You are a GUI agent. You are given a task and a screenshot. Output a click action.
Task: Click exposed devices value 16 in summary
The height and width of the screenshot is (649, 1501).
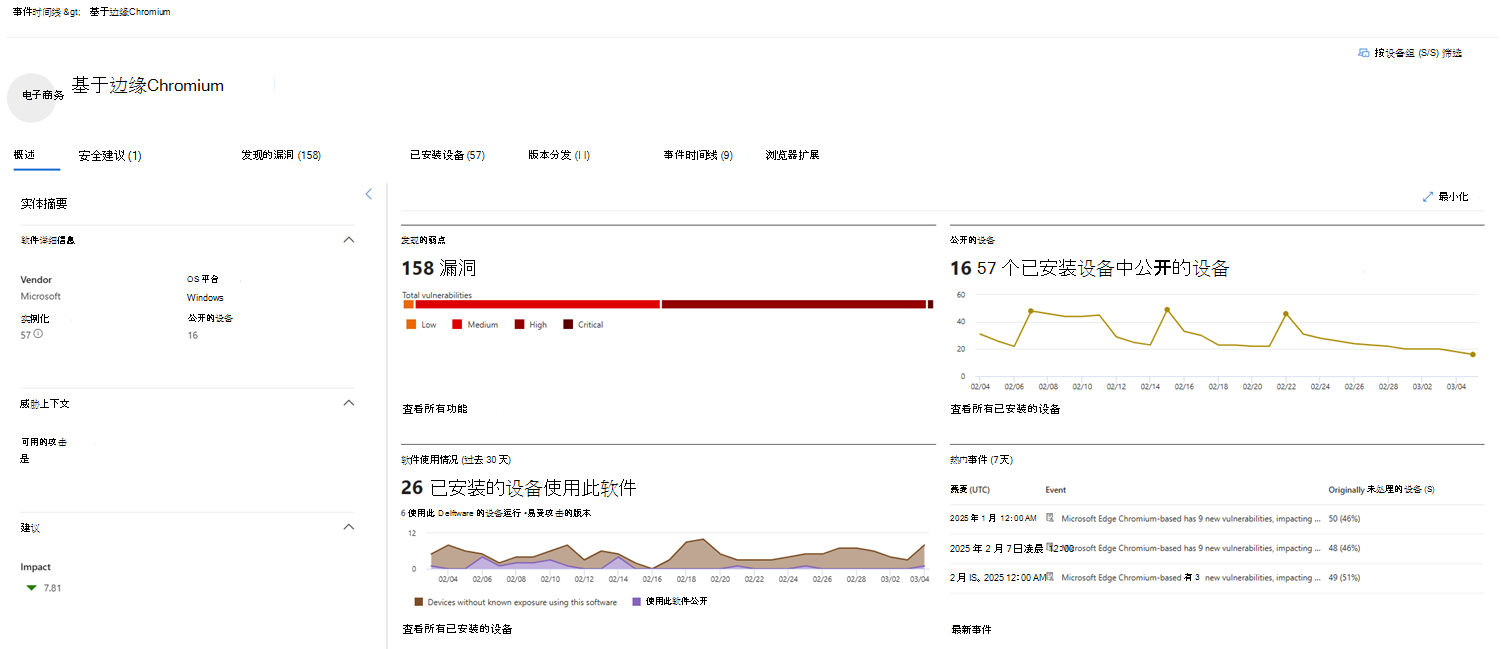click(193, 335)
